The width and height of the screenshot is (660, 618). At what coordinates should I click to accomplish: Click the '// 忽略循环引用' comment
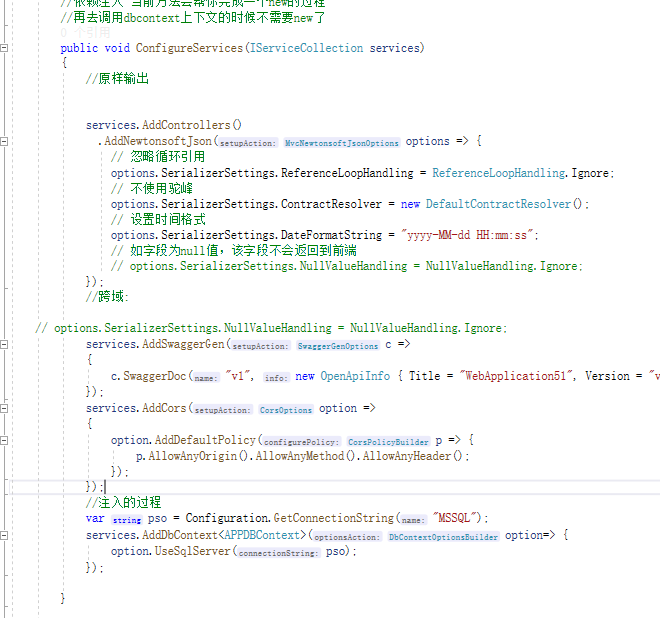[x=158, y=157]
